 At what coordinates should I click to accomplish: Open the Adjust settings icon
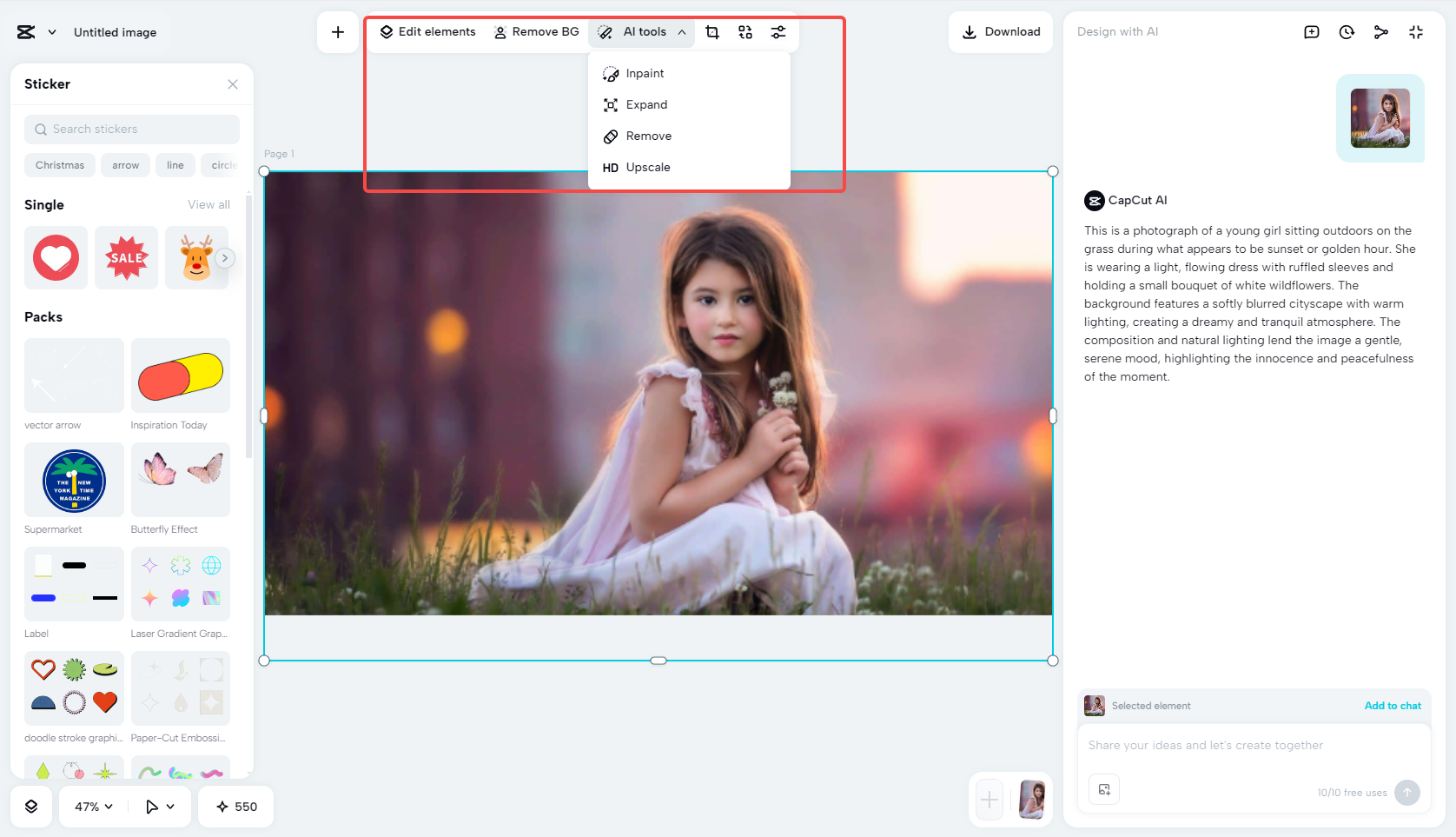(x=778, y=31)
